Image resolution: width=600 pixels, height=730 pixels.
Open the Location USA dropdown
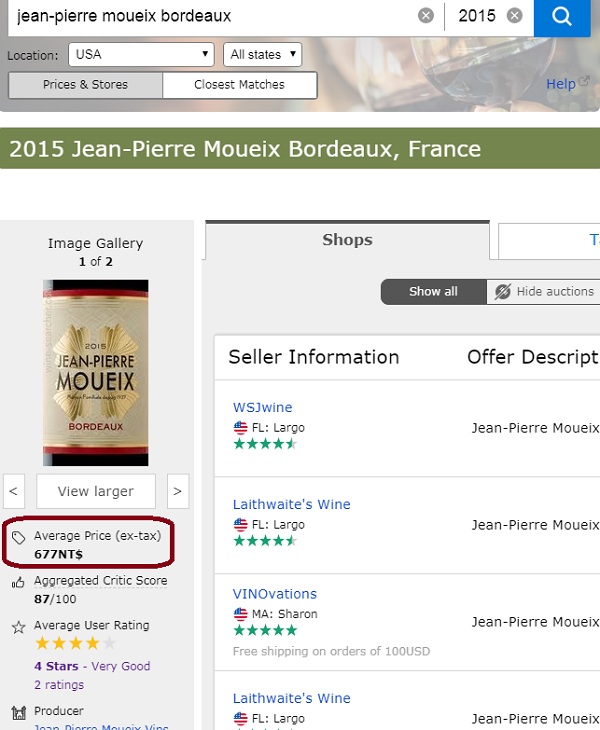[141, 54]
